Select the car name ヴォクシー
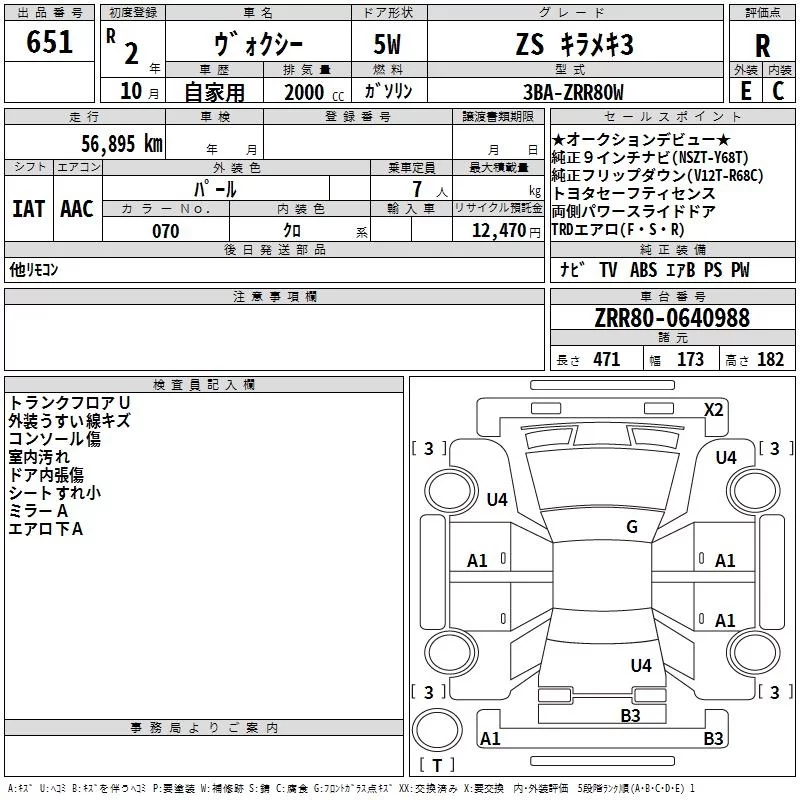The image size is (800, 800). pos(258,44)
